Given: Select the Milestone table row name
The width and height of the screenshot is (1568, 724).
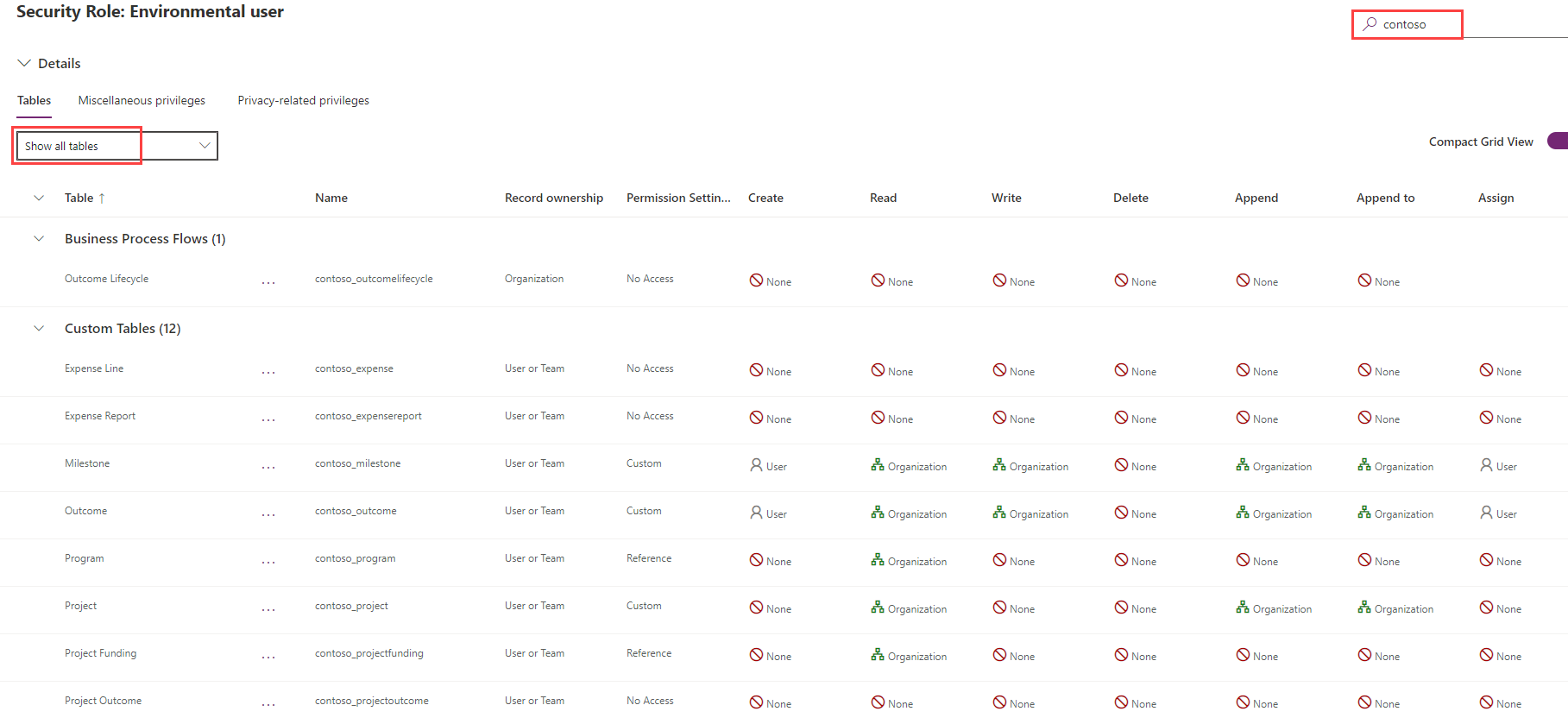Looking at the screenshot, I should click(x=87, y=463).
